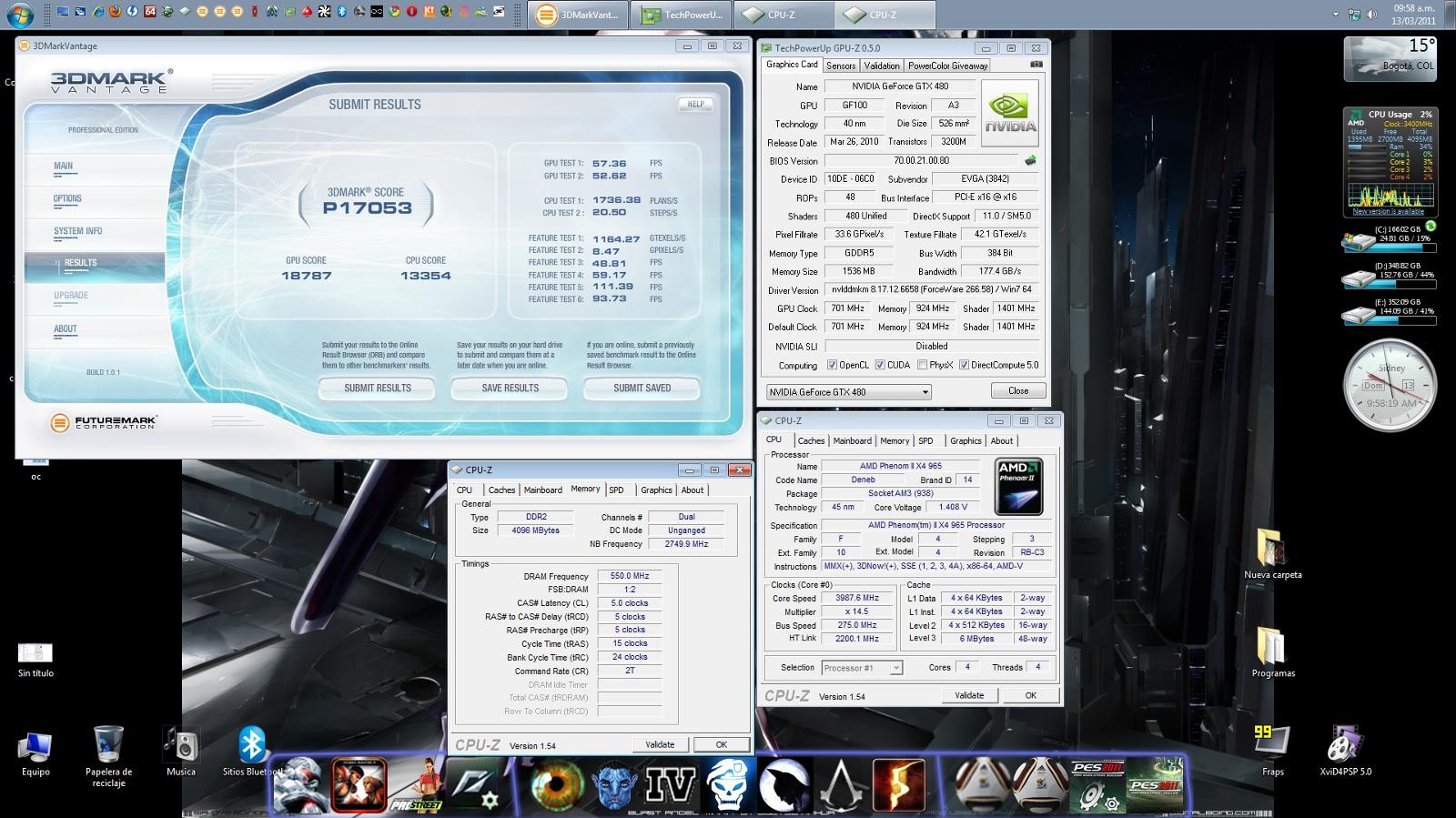Click AMD Phenom II logo in CPU-Z
Image resolution: width=1456 pixels, height=818 pixels.
(x=1019, y=486)
